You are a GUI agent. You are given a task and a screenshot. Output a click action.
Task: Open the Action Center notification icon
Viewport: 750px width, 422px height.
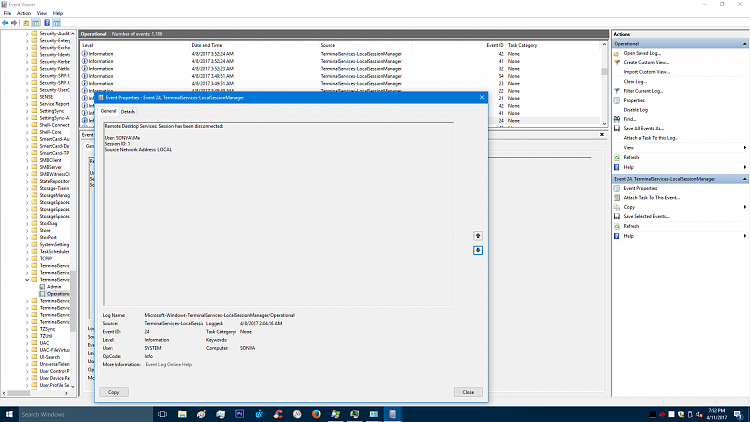click(x=738, y=414)
